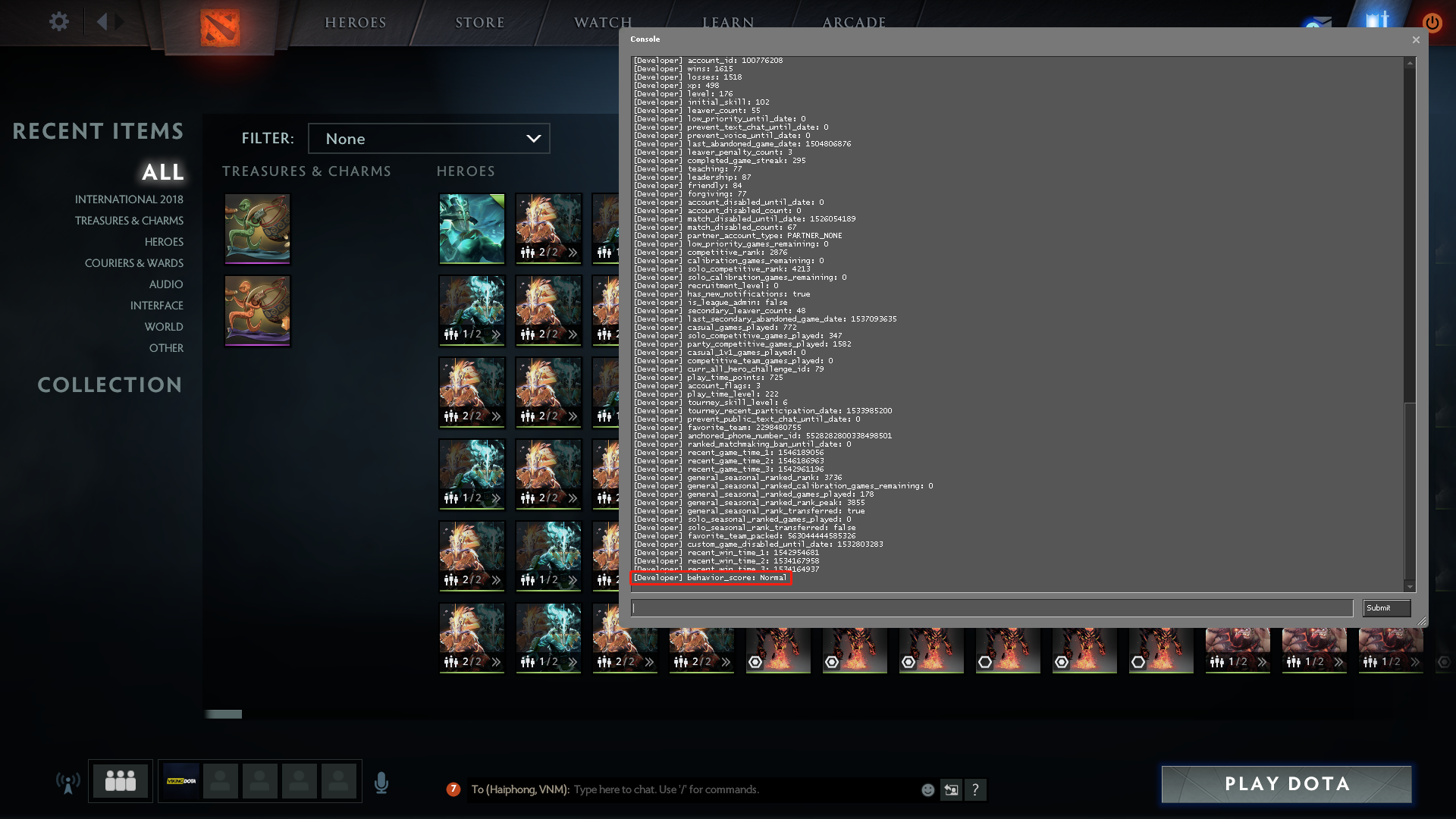Open the STORE top menu tab

tap(480, 23)
